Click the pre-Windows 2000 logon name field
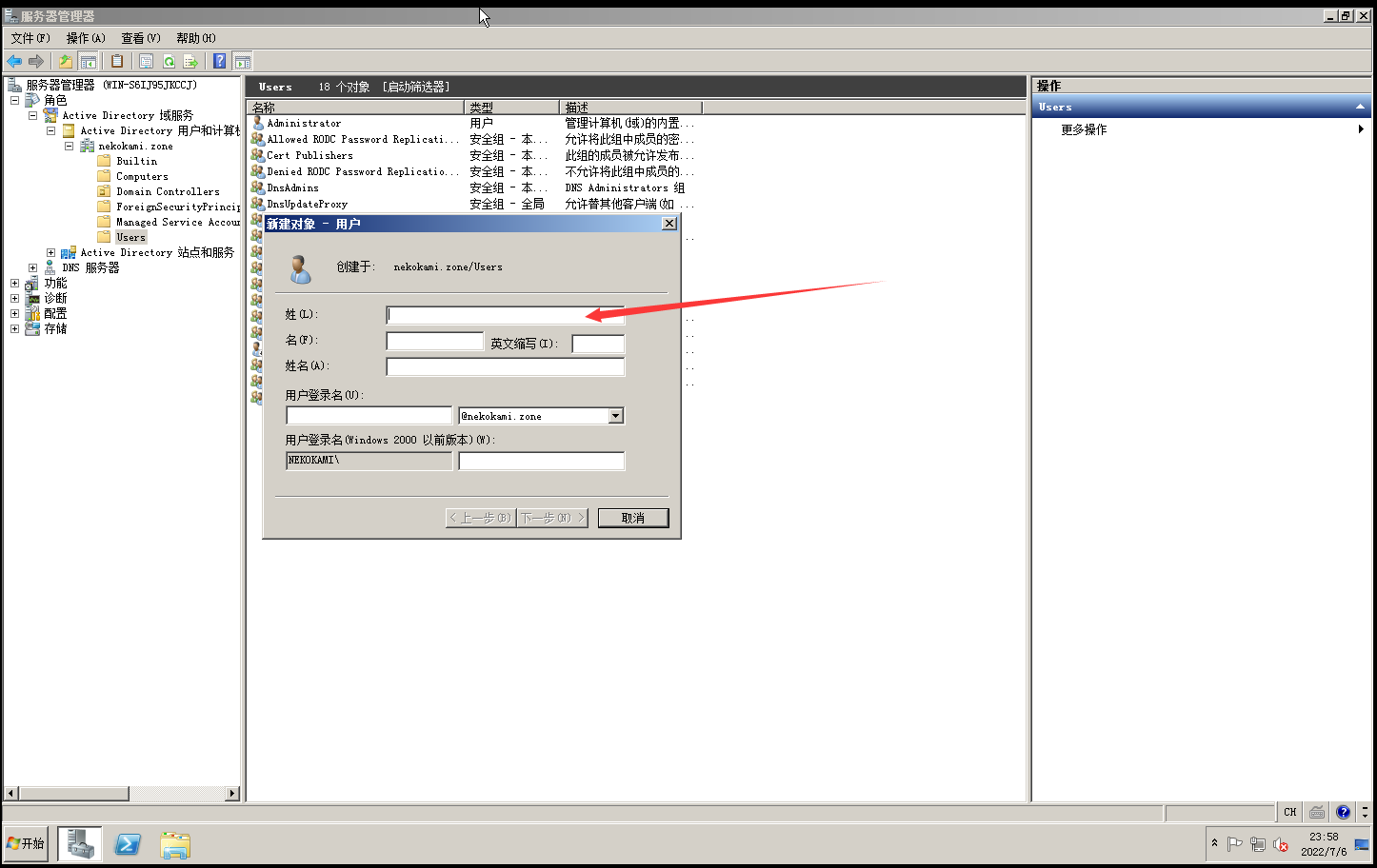Viewport: 1377px width, 868px height. pos(541,461)
